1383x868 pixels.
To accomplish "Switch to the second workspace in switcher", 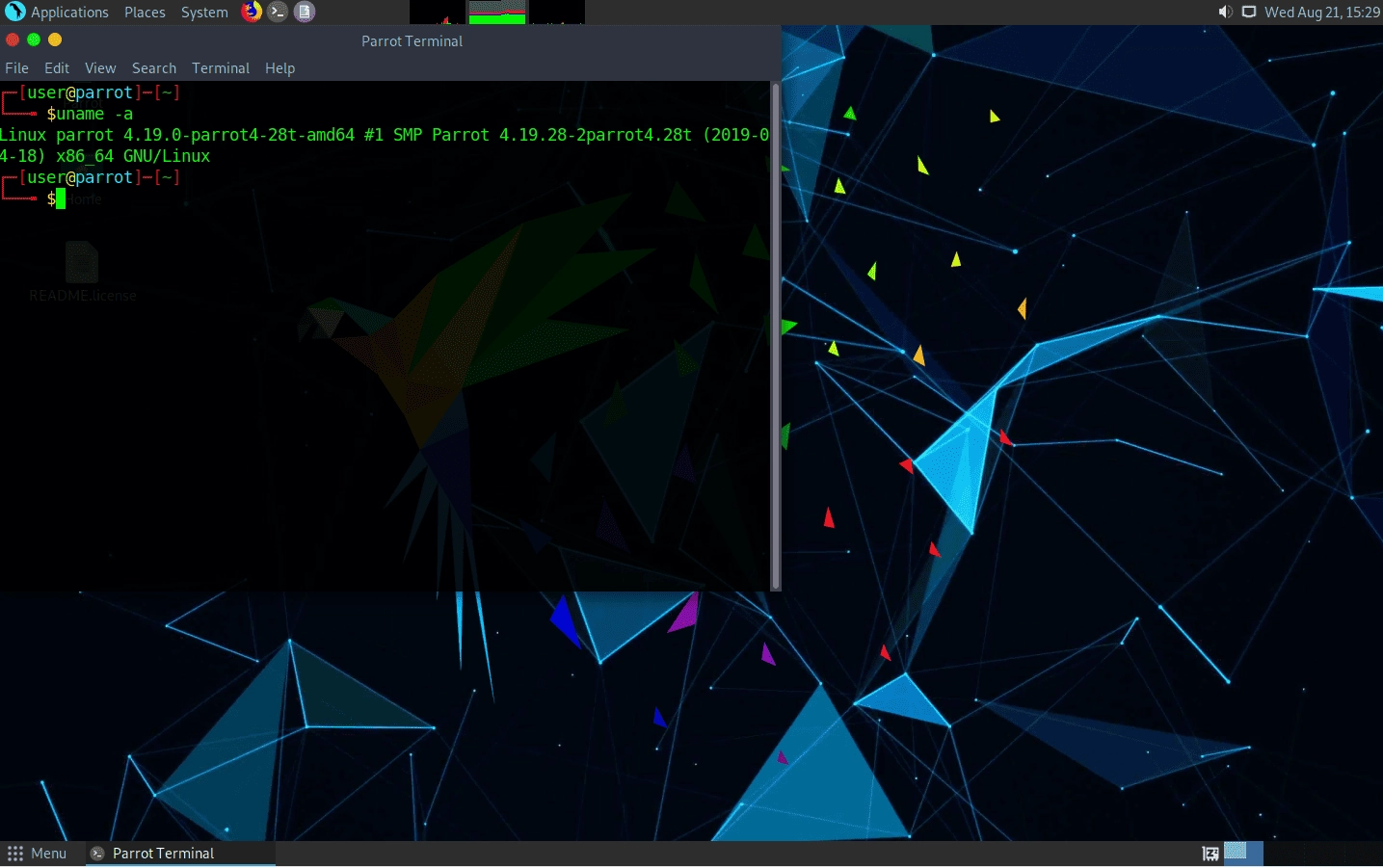I will tap(1283, 854).
